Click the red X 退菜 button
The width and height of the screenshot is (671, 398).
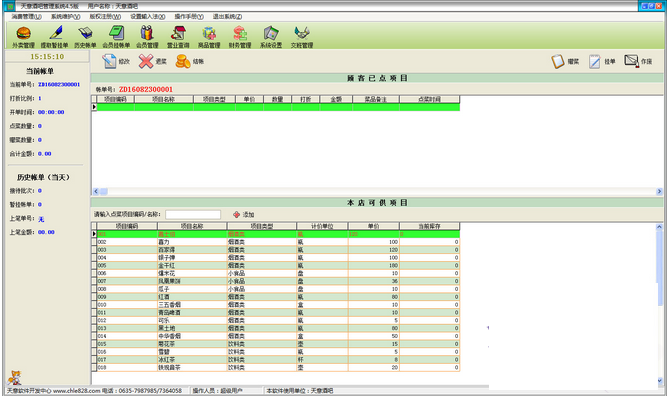click(152, 61)
